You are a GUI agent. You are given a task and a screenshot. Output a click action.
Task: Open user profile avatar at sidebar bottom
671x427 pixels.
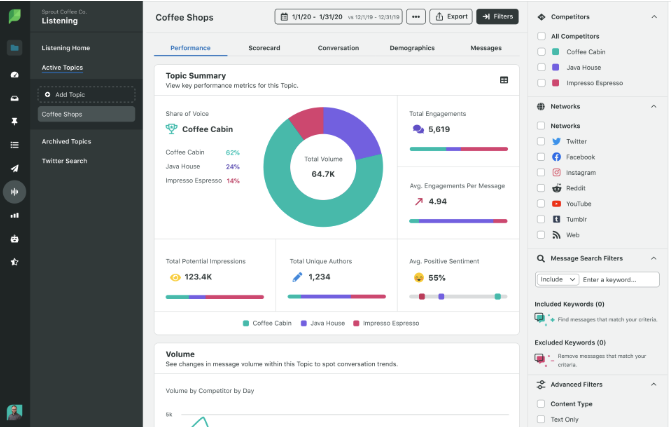[x=15, y=413]
